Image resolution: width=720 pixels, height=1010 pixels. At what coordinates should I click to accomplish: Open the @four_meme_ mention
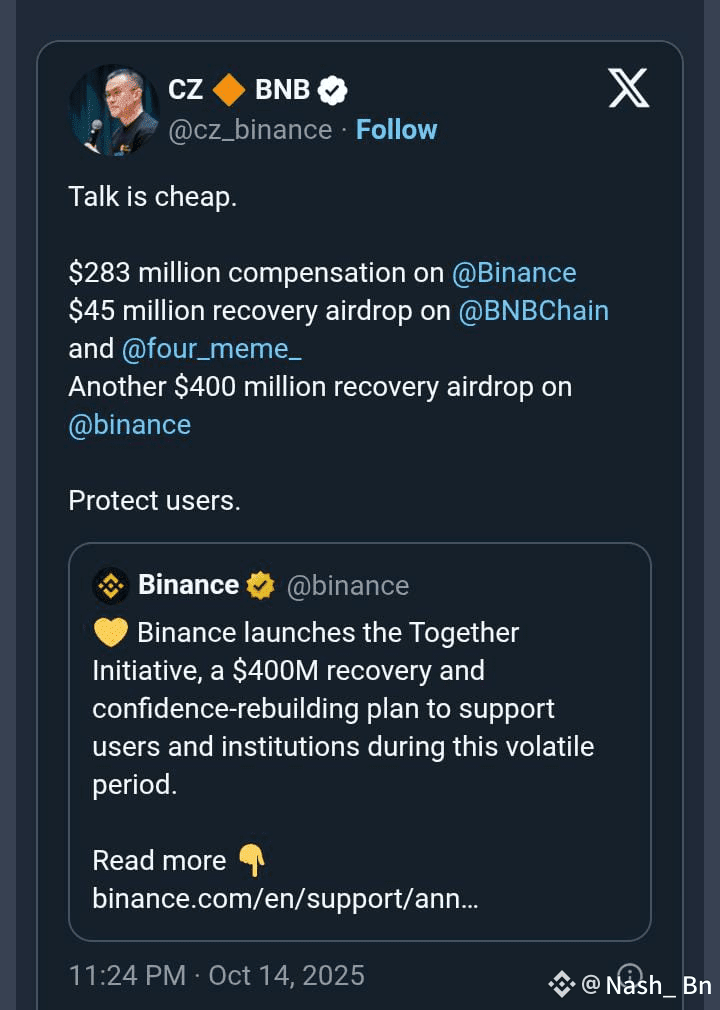pos(211,349)
